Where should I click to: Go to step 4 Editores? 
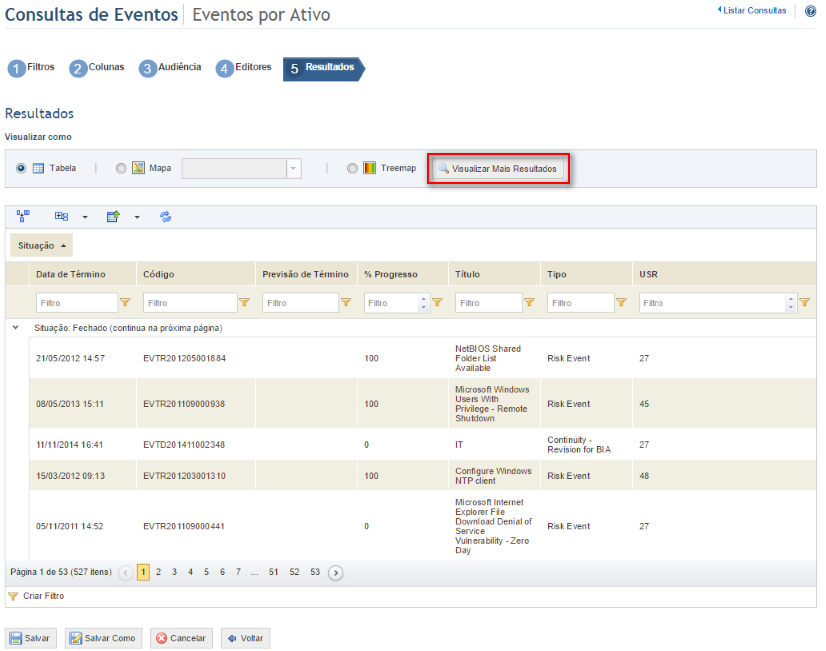(x=243, y=68)
